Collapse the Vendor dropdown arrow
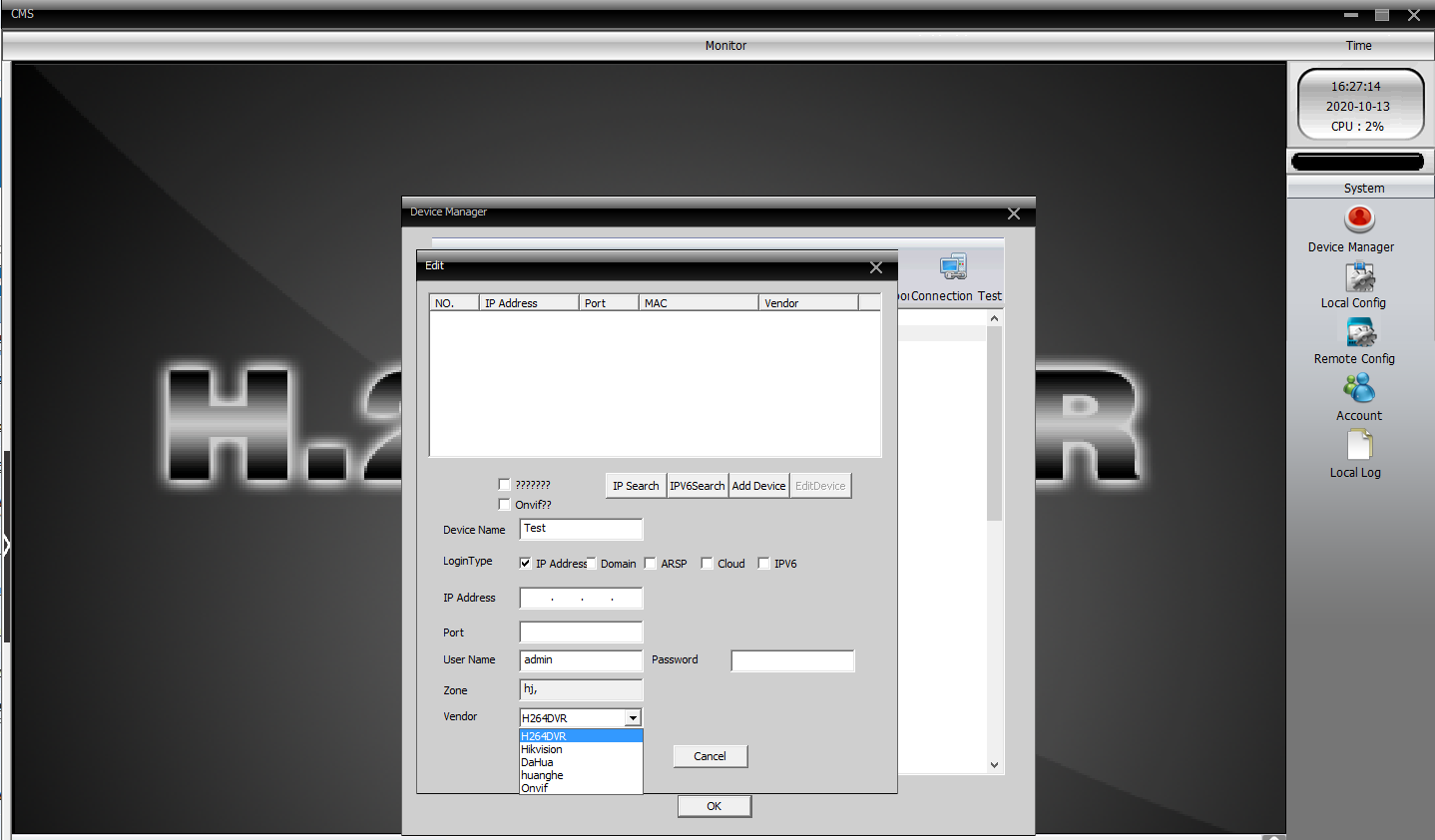The image size is (1435, 840). click(x=632, y=718)
